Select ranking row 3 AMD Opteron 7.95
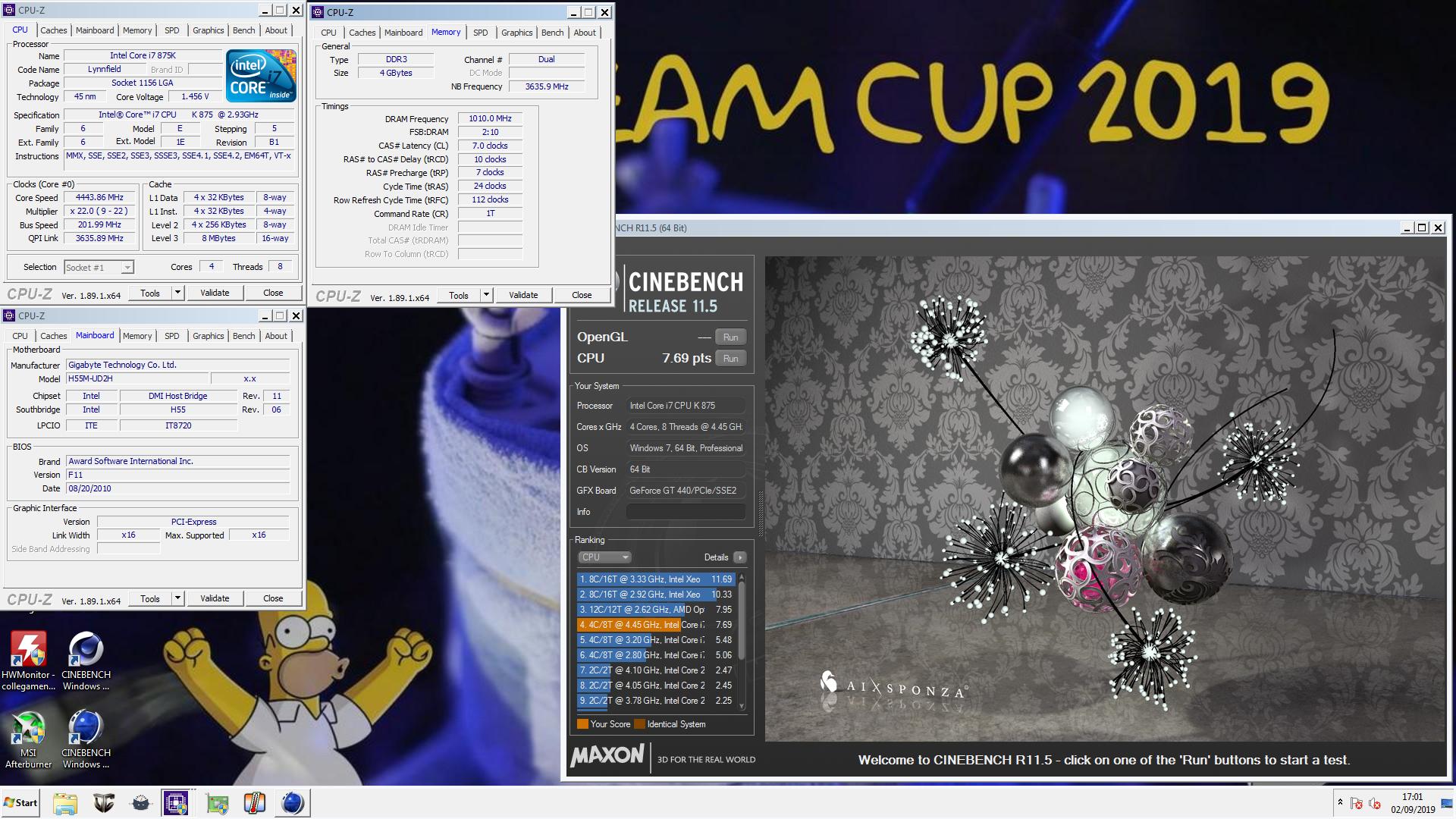The height and width of the screenshot is (819, 1456). pyautogui.click(x=655, y=610)
